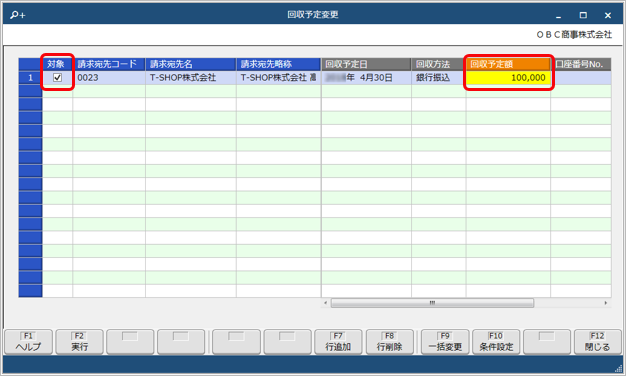This screenshot has height=376, width=626.
Task: Select the 銀行振込 cell
Action: pyautogui.click(x=439, y=78)
